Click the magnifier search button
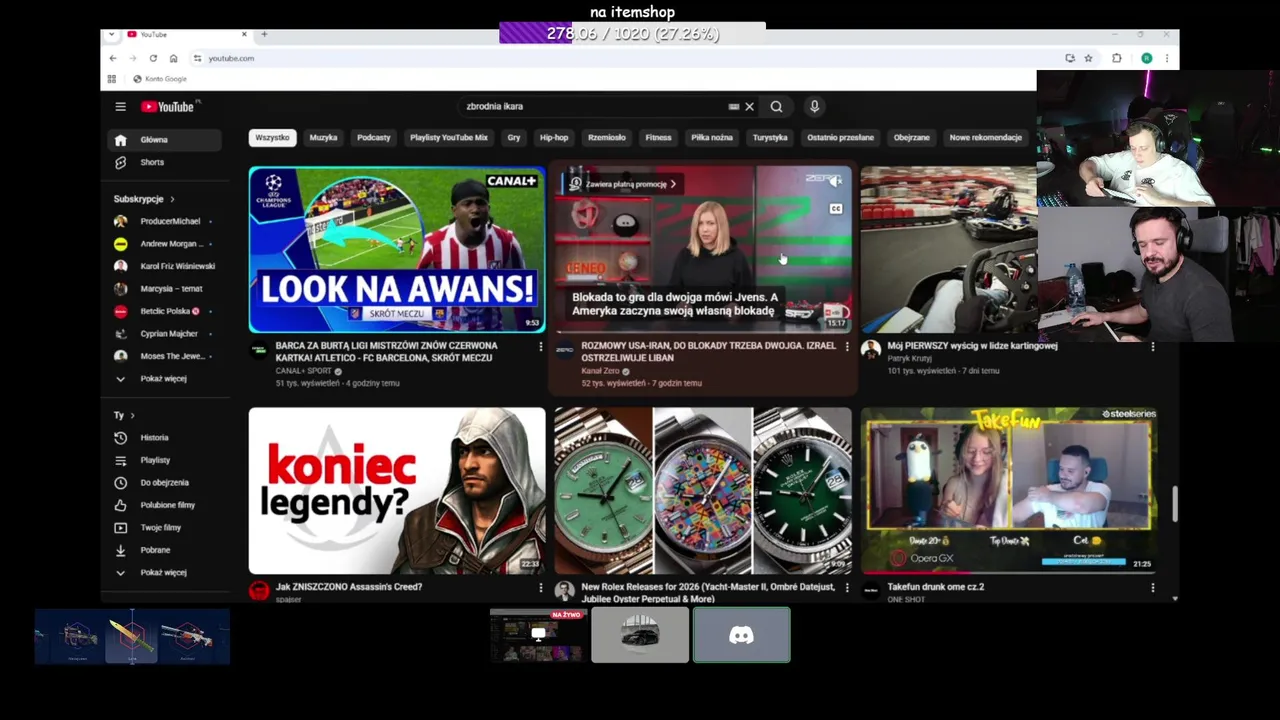 coord(776,106)
